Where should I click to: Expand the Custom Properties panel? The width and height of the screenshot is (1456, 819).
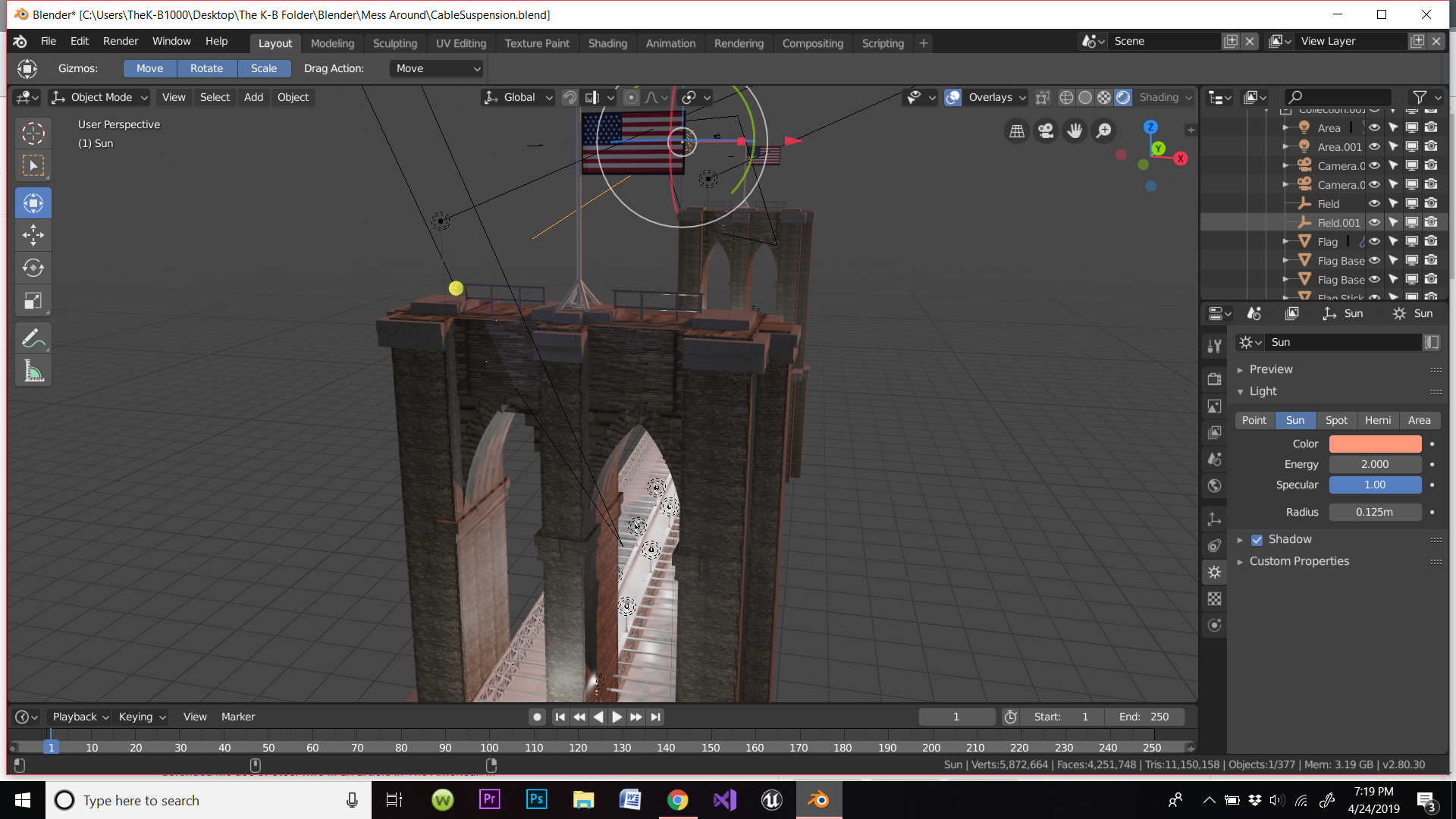[x=1299, y=561]
